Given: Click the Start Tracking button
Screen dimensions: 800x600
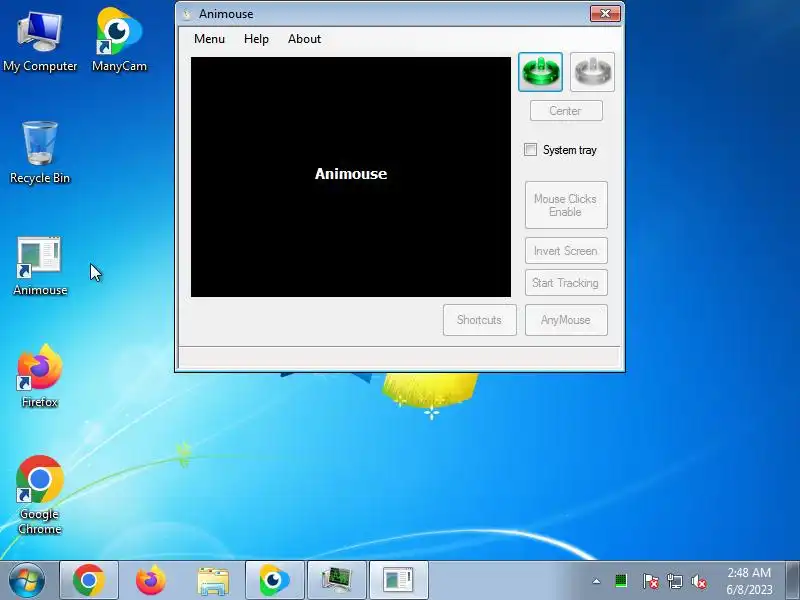Looking at the screenshot, I should pyautogui.click(x=566, y=283).
